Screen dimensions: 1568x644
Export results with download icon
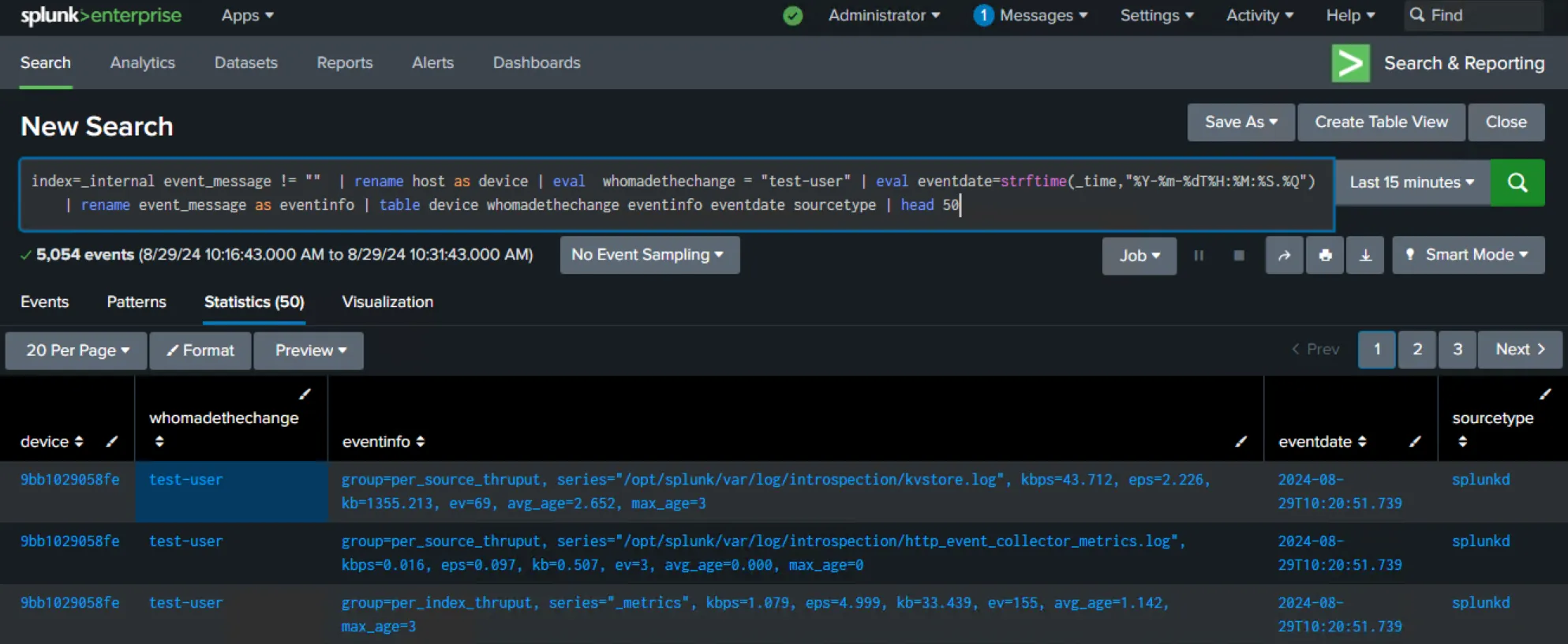pyautogui.click(x=1365, y=256)
